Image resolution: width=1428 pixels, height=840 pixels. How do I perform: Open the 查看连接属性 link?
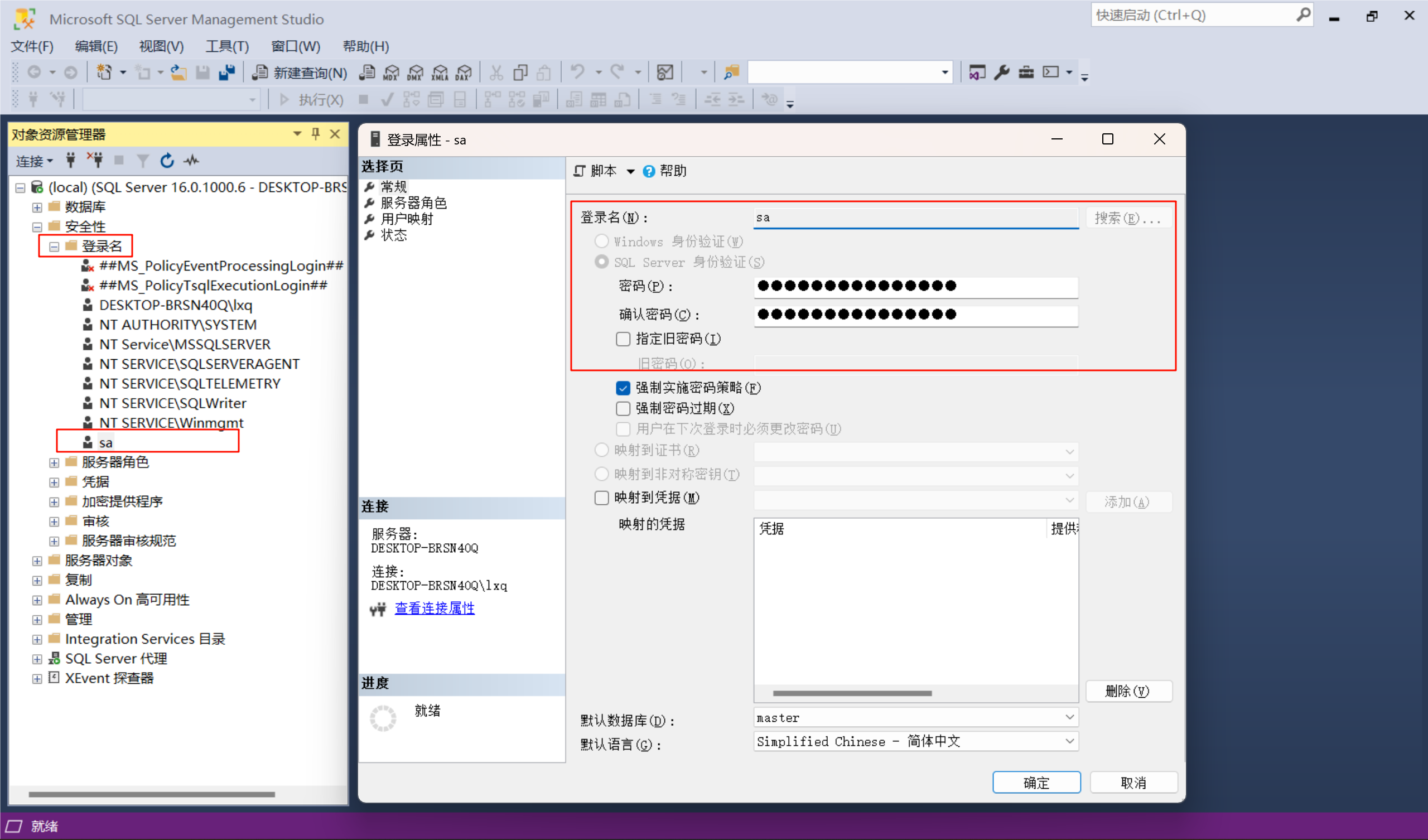pyautogui.click(x=435, y=608)
